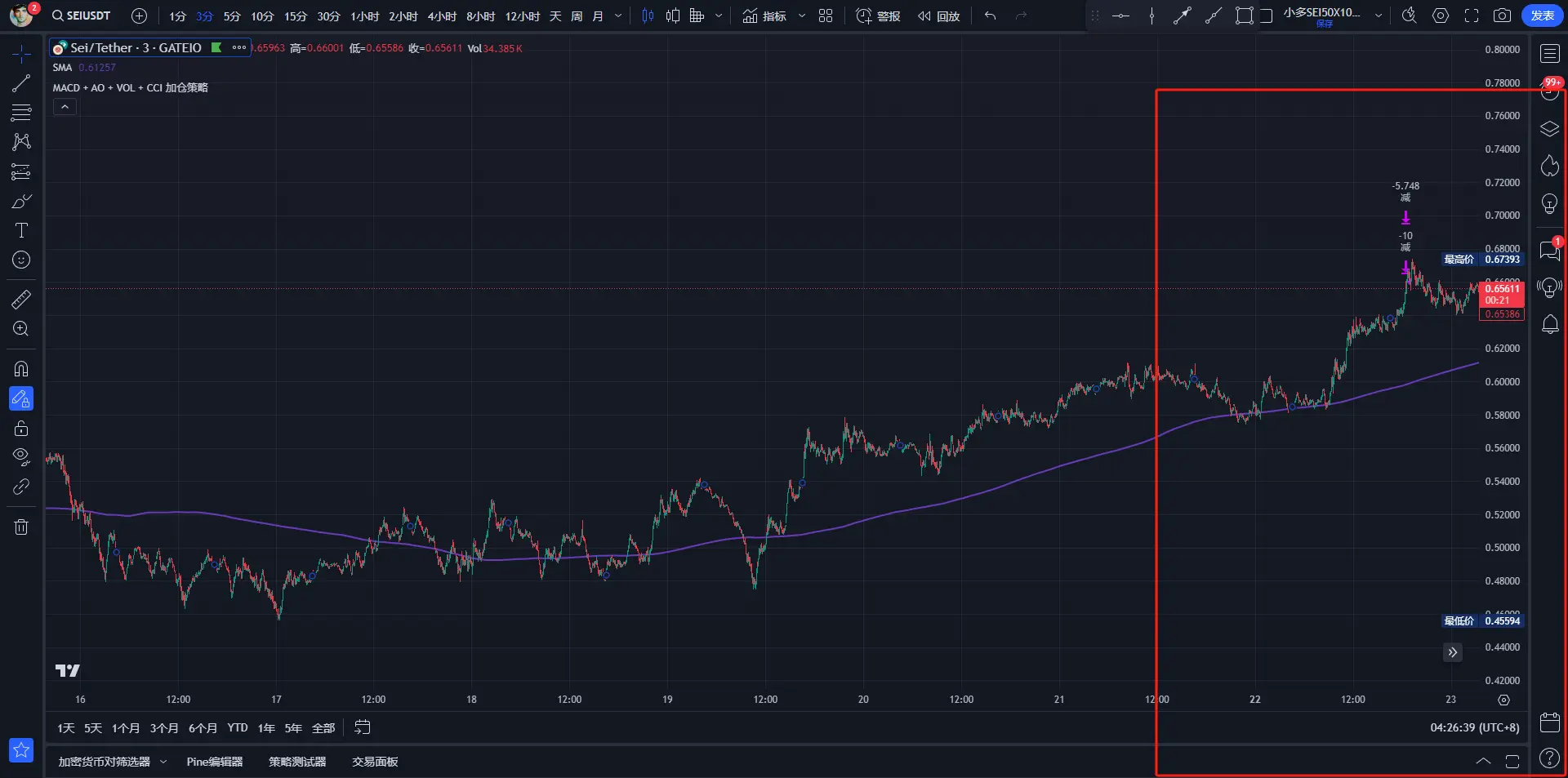This screenshot has height=778, width=1568.
Task: Toggle fullscreen mode
Action: click(x=1472, y=16)
